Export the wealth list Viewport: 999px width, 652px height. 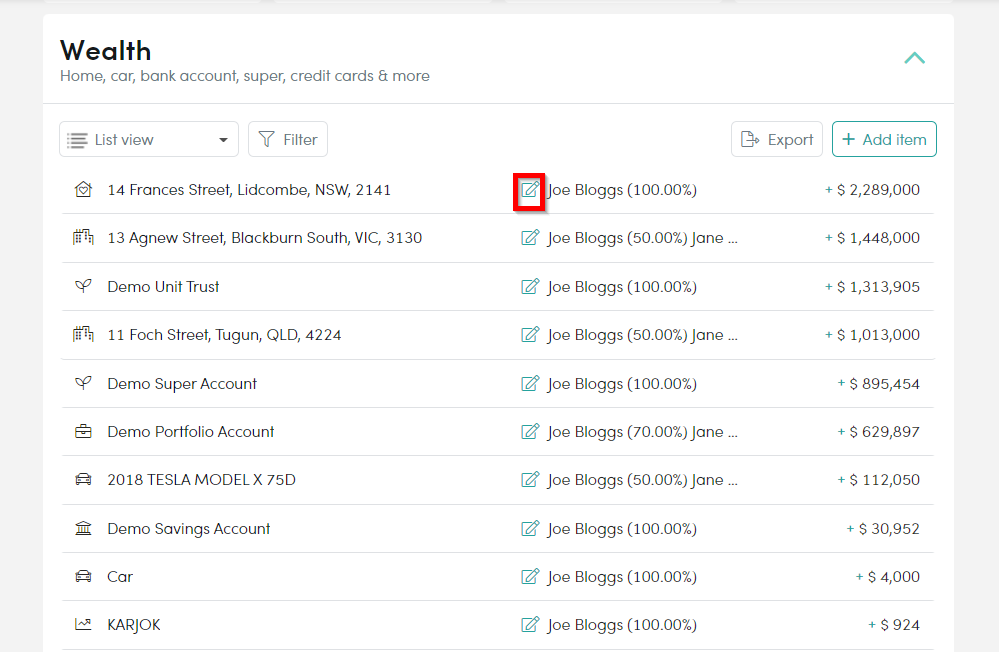[777, 139]
